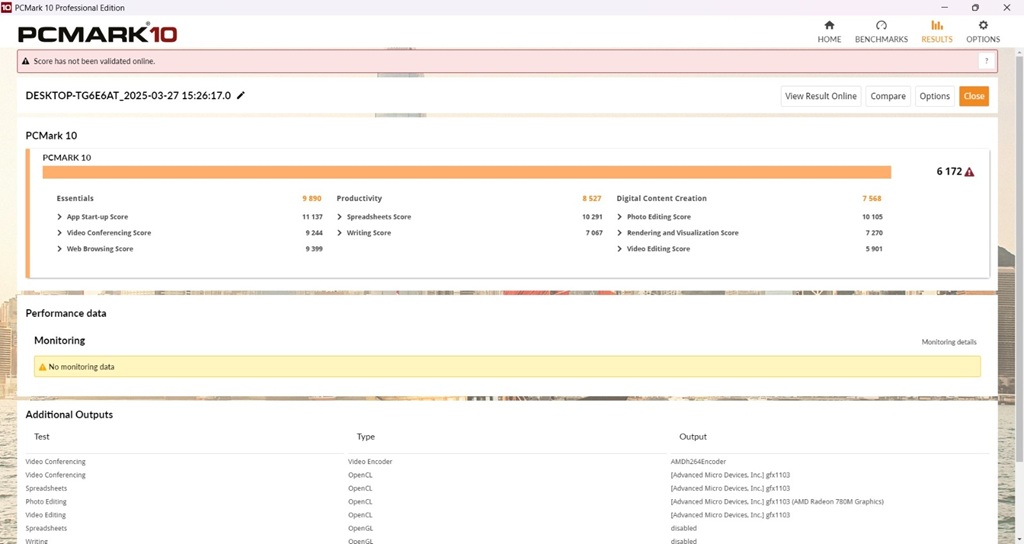Switch to the Results tab

(936, 31)
